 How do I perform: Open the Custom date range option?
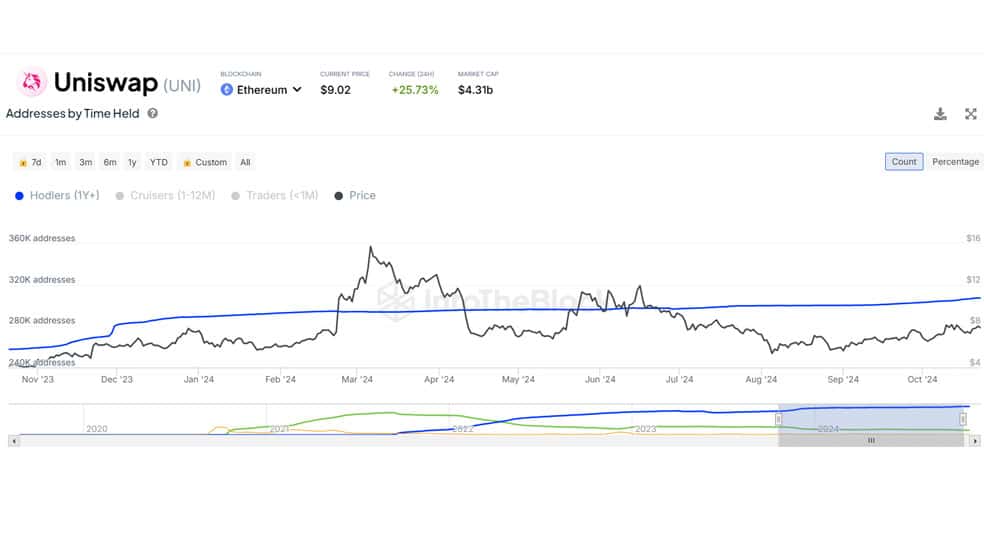[x=205, y=162]
